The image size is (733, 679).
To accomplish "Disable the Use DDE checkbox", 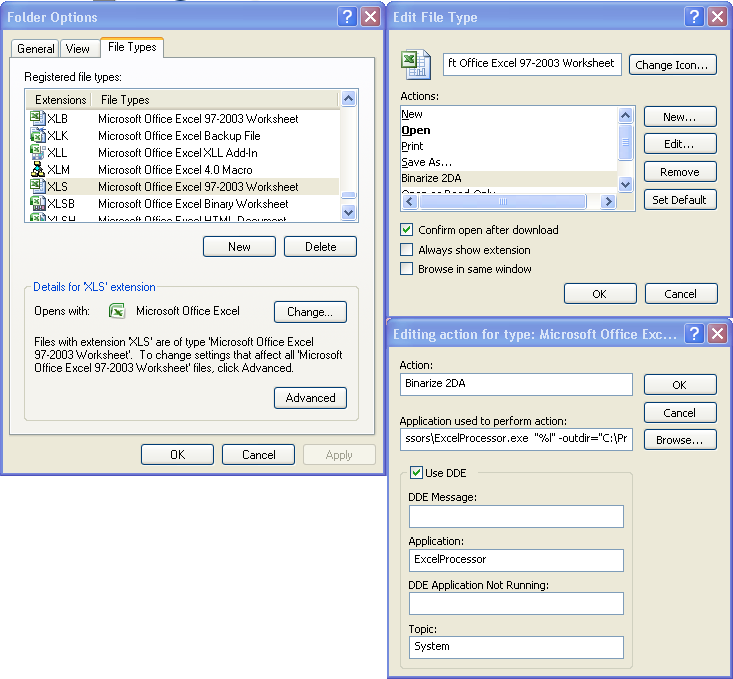I will tap(417, 473).
